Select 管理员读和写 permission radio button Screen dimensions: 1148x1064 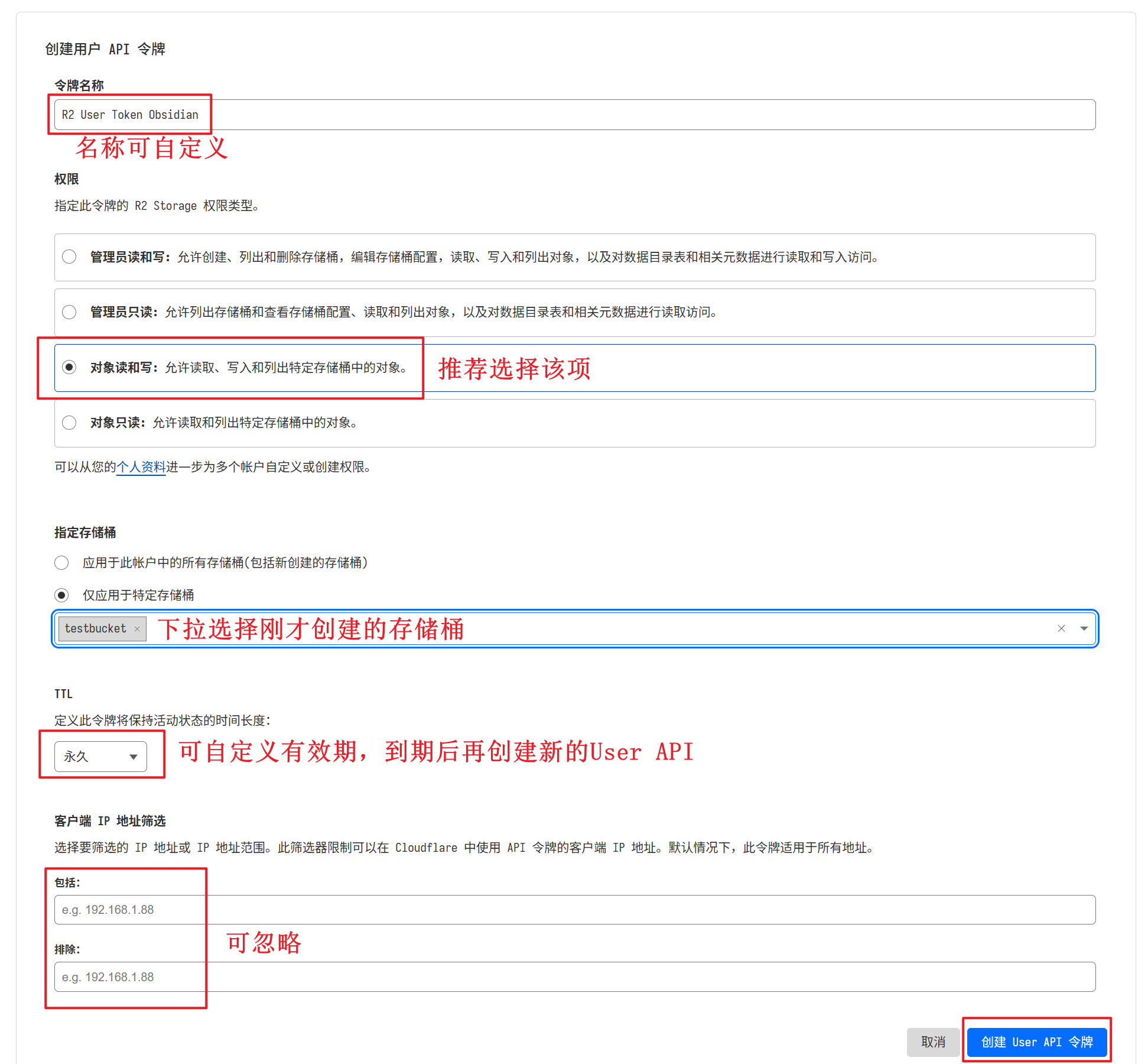tap(69, 257)
